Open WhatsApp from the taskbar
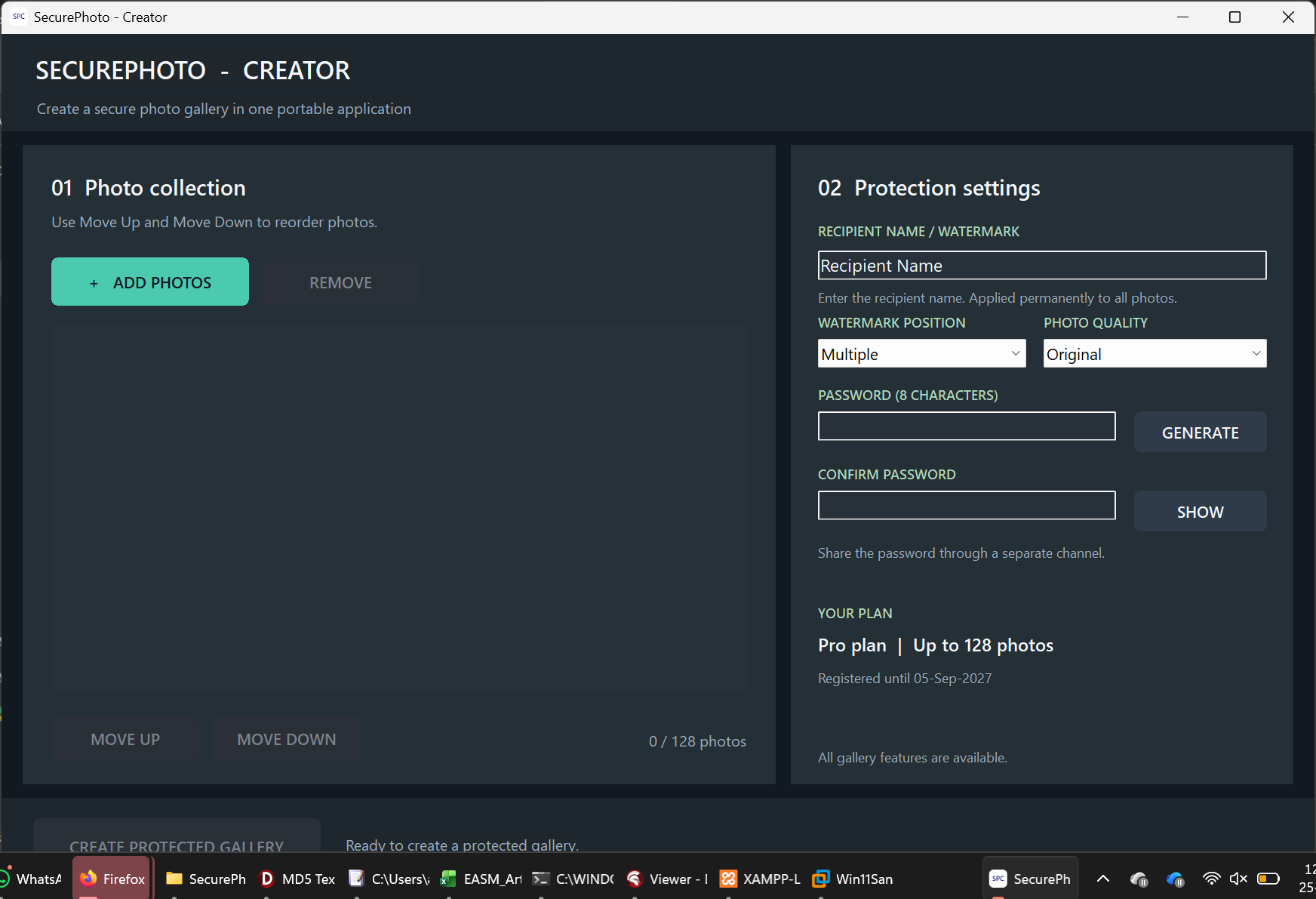The height and width of the screenshot is (899, 1316). (32, 879)
